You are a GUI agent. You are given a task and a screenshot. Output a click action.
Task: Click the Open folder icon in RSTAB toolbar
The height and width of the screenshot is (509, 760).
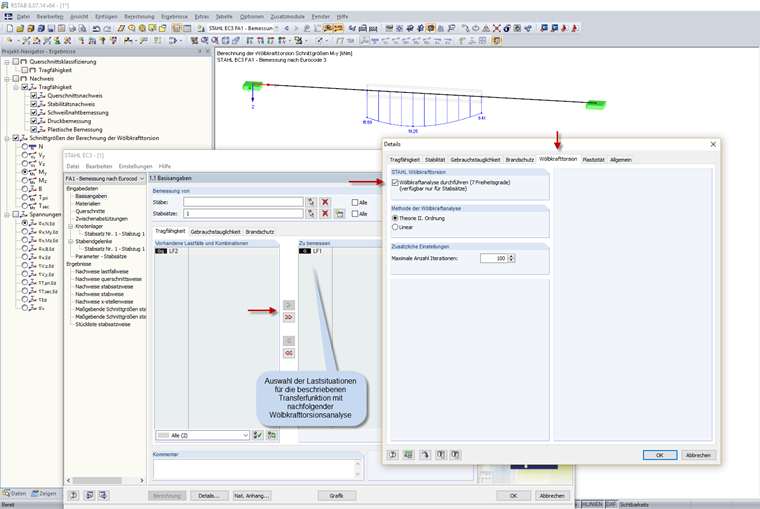(20, 29)
